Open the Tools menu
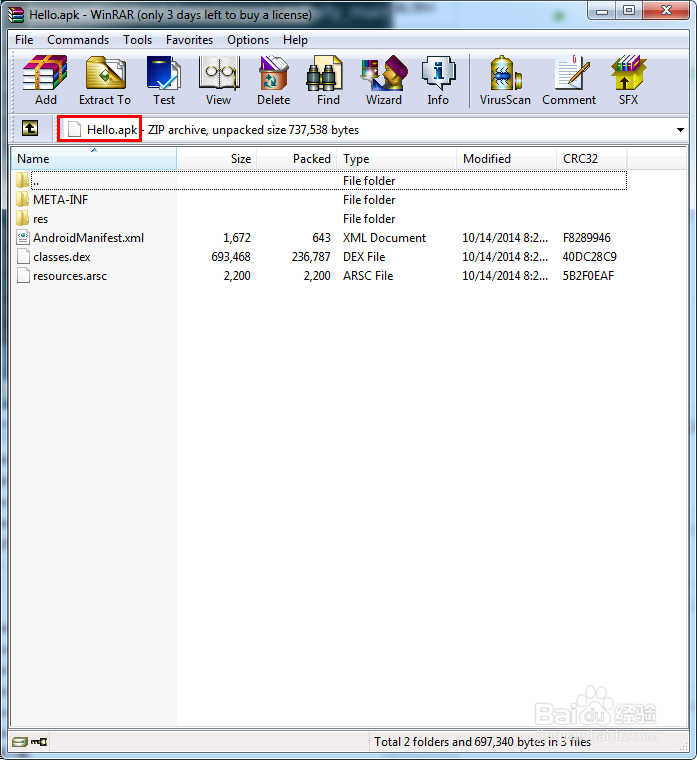697x760 pixels. pyautogui.click(x=137, y=40)
